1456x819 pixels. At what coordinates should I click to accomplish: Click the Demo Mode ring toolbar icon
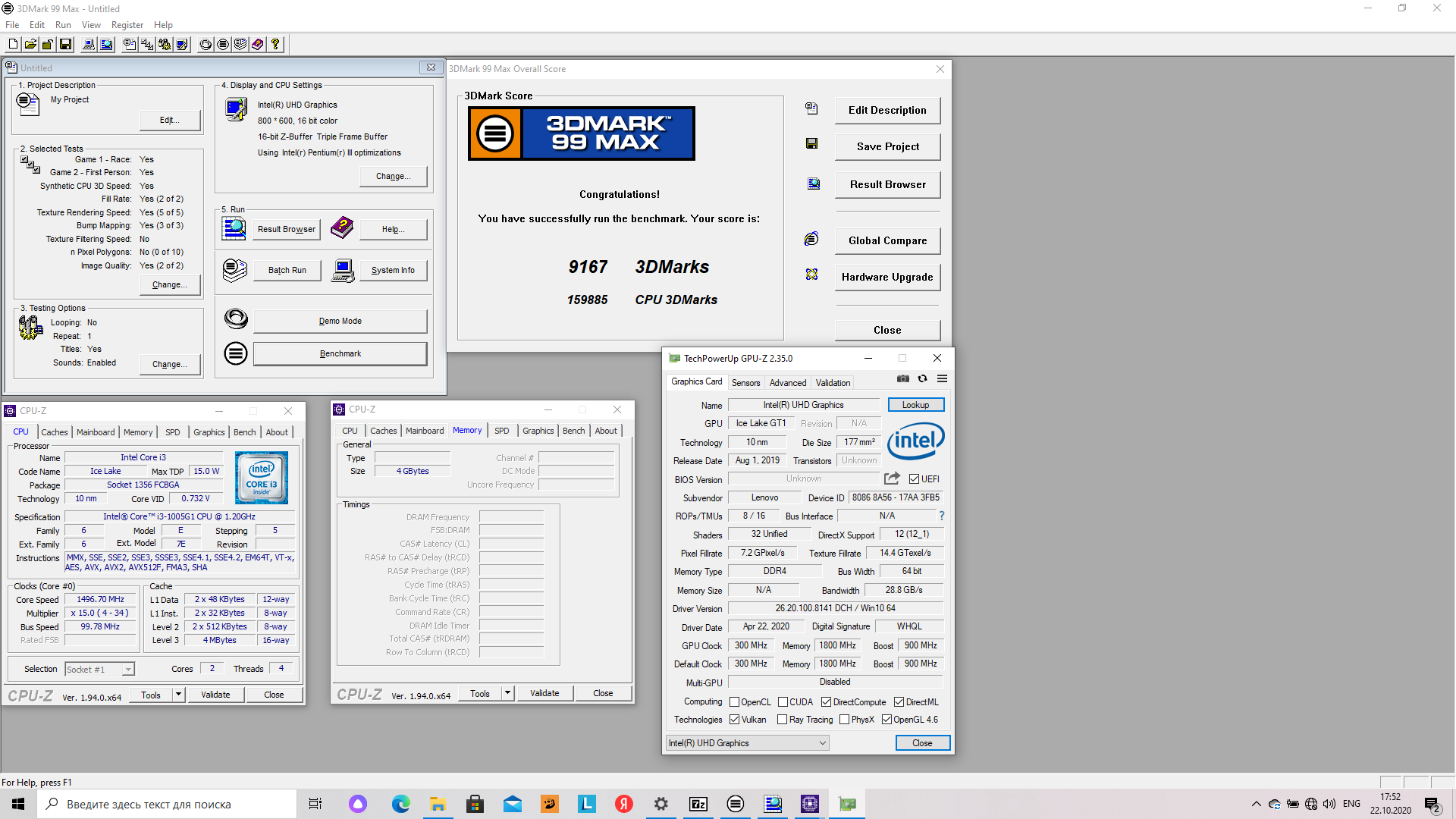[x=206, y=45]
